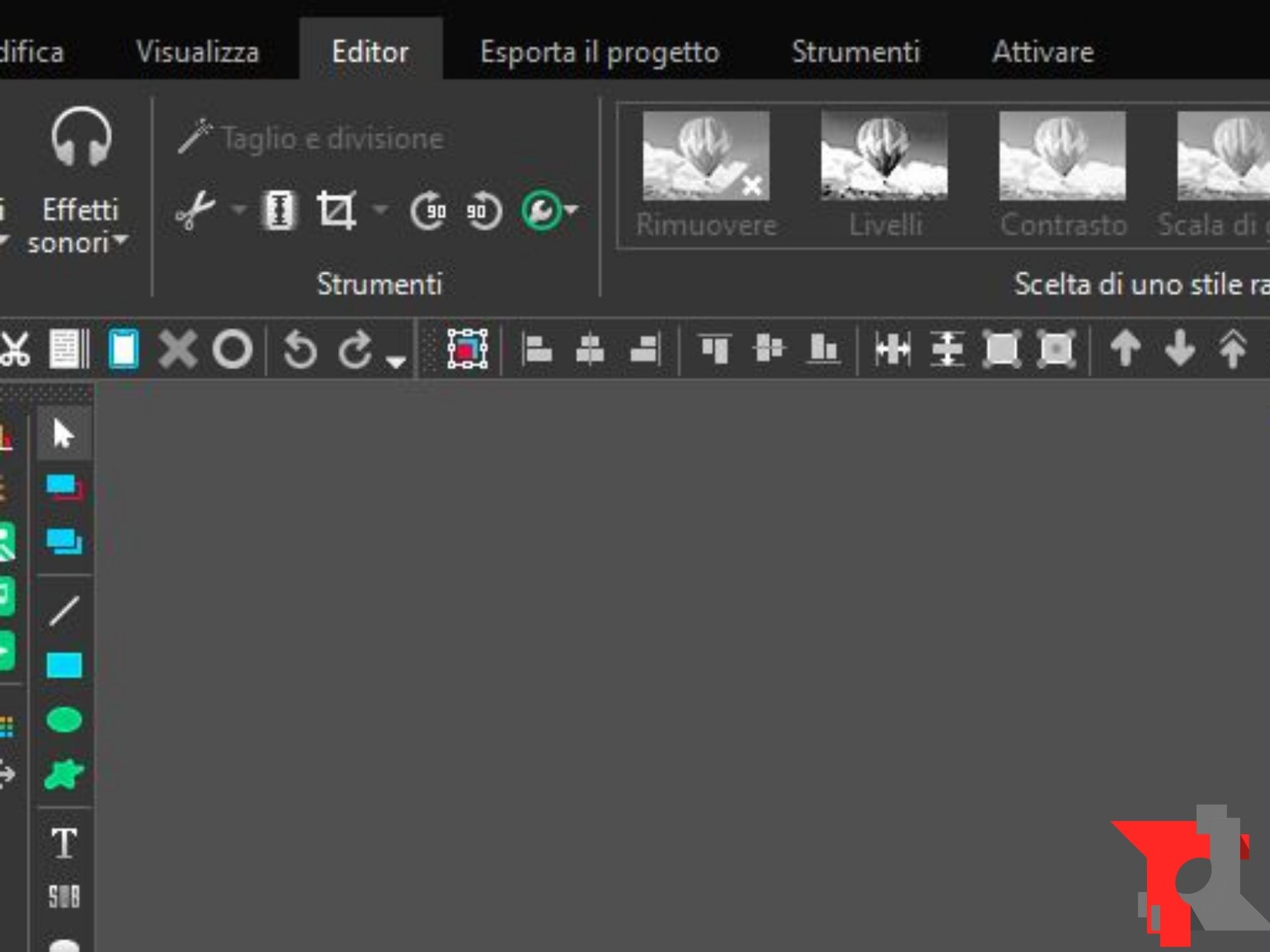Select the line drawing tool
The width and height of the screenshot is (1270, 952).
[x=64, y=610]
